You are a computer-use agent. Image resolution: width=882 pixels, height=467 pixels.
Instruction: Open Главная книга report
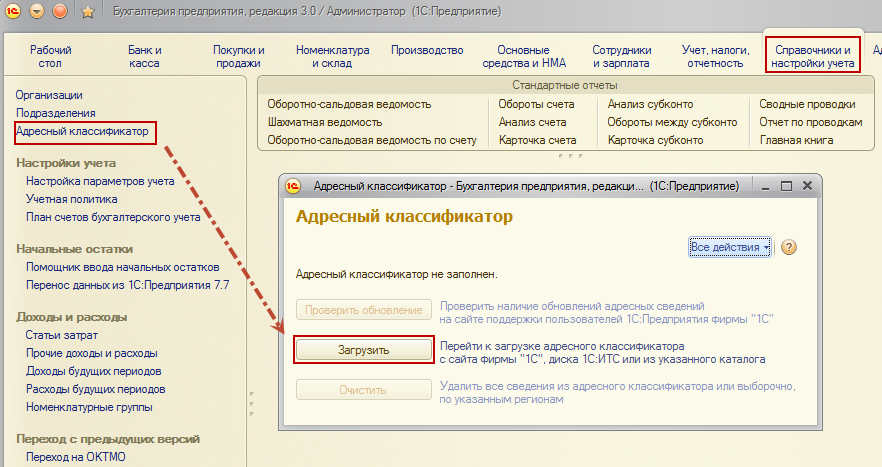[x=796, y=140]
